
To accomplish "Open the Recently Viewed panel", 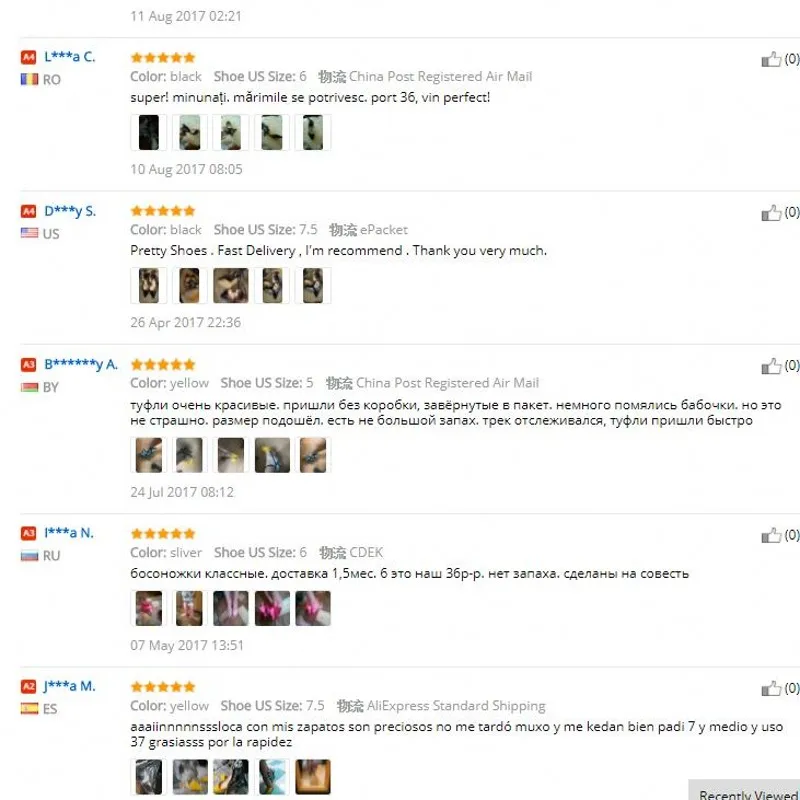I will point(745,790).
